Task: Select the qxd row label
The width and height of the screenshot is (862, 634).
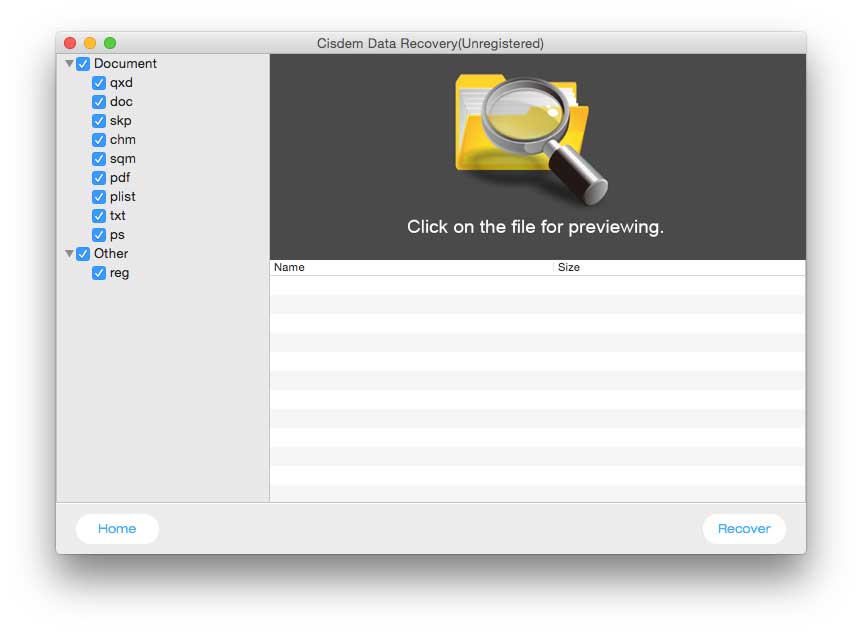Action: pyautogui.click(x=121, y=83)
